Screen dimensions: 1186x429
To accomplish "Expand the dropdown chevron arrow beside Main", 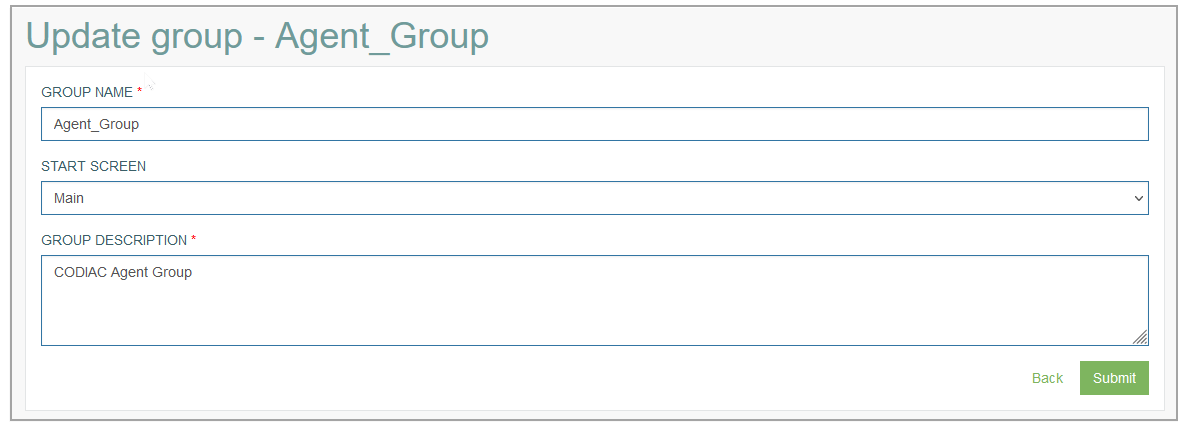I will [x=1138, y=198].
